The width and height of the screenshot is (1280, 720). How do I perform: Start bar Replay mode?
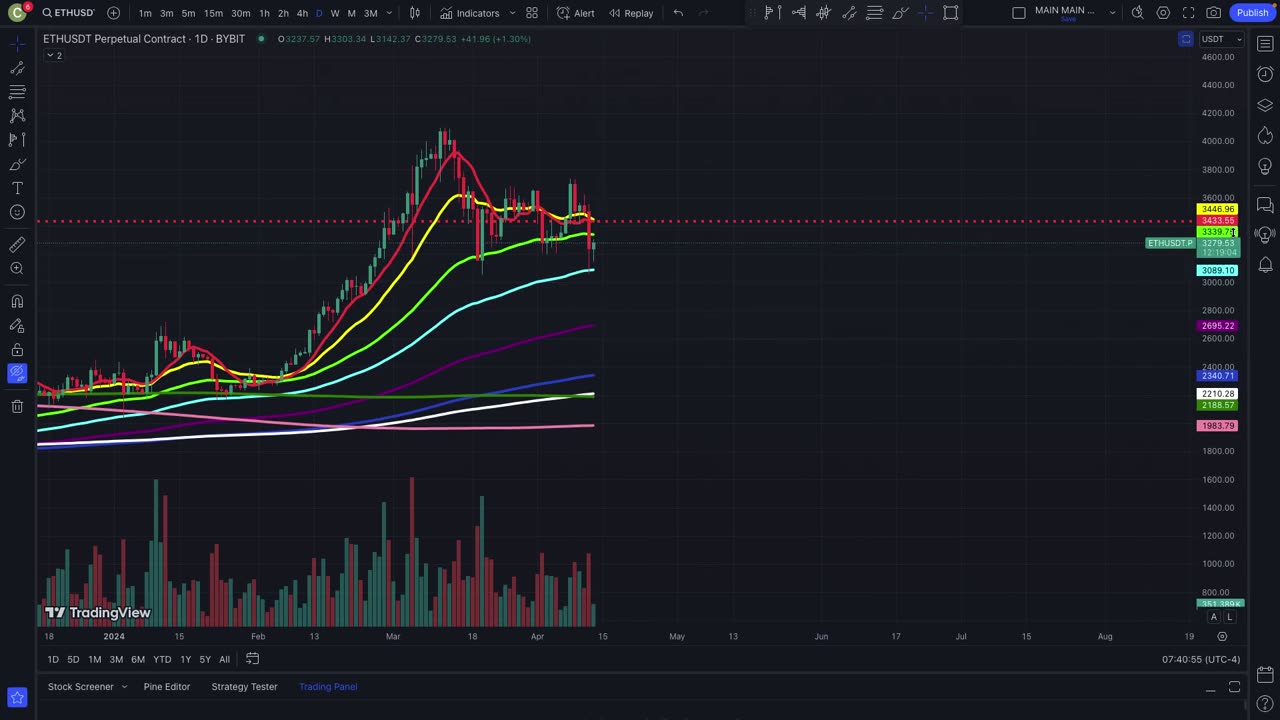click(631, 13)
